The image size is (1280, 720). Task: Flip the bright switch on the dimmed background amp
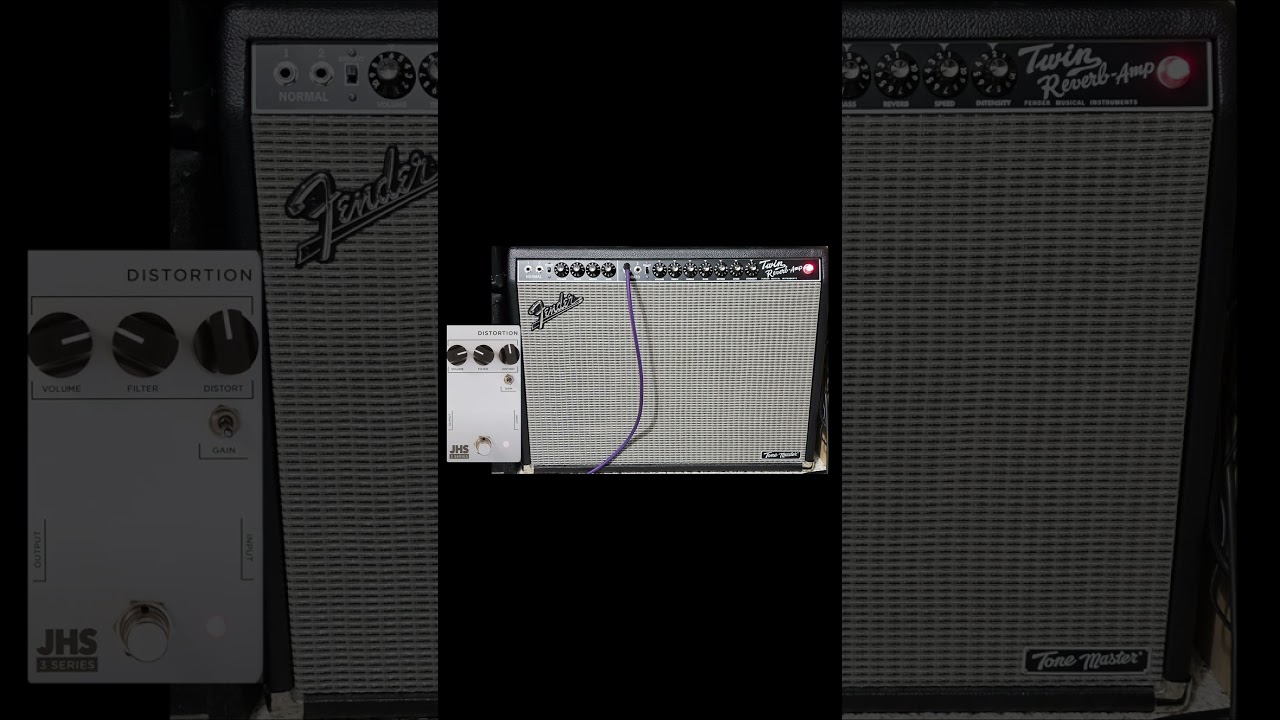point(351,74)
